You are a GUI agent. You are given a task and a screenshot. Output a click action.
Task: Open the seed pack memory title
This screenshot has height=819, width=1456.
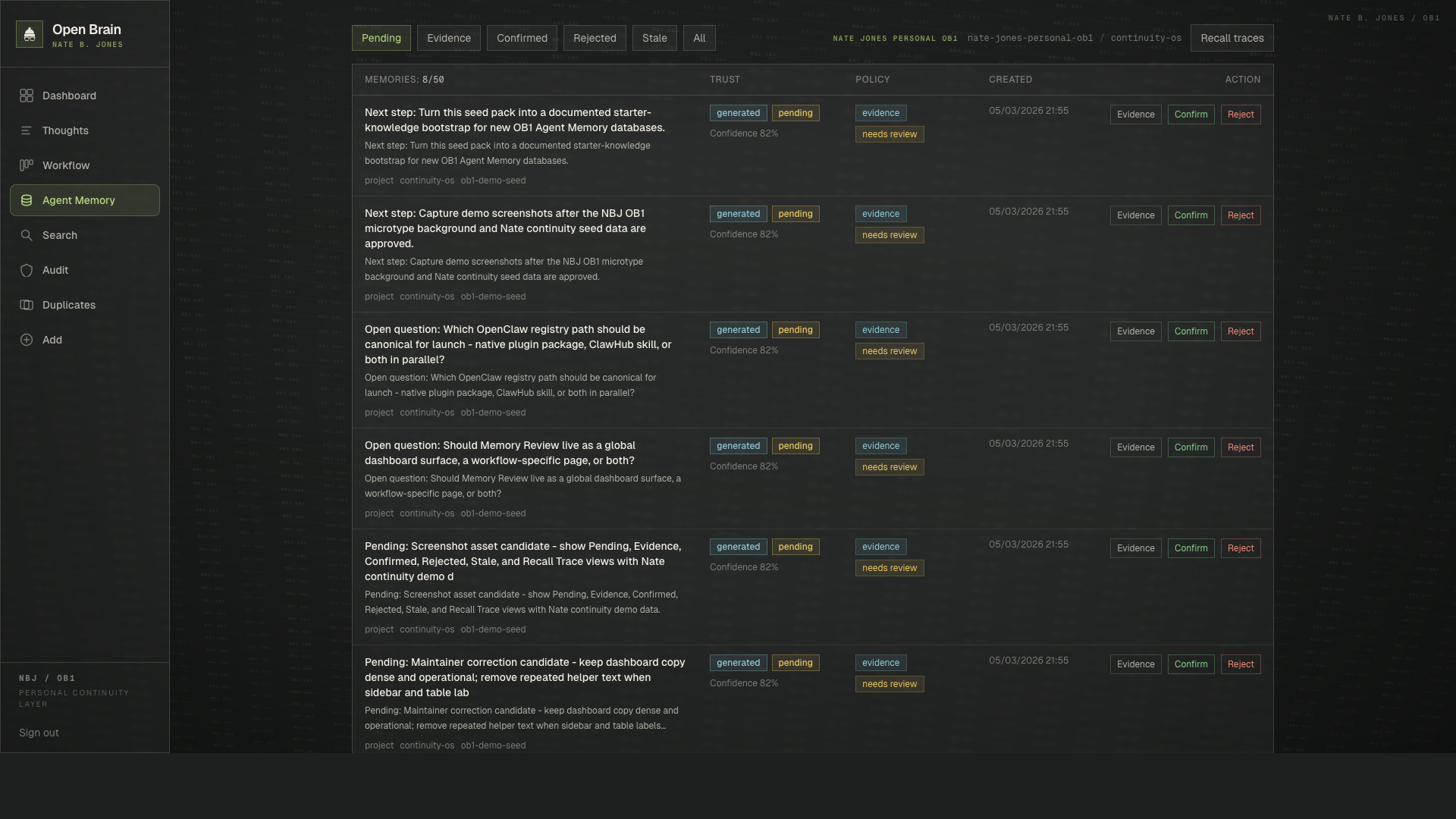pyautogui.click(x=515, y=120)
